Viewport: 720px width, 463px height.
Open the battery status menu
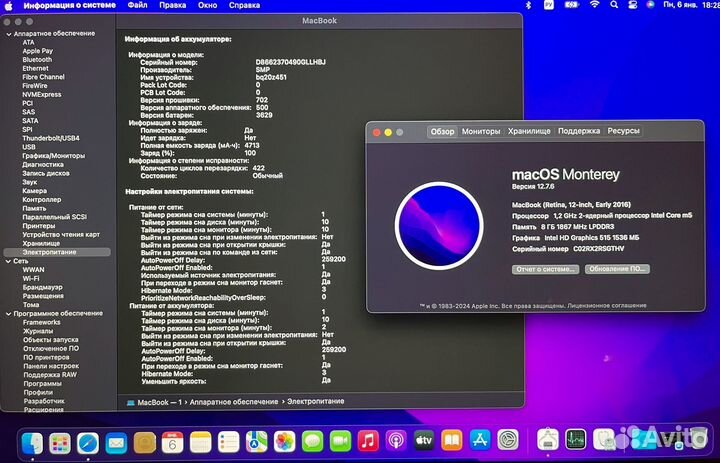pyautogui.click(x=572, y=5)
